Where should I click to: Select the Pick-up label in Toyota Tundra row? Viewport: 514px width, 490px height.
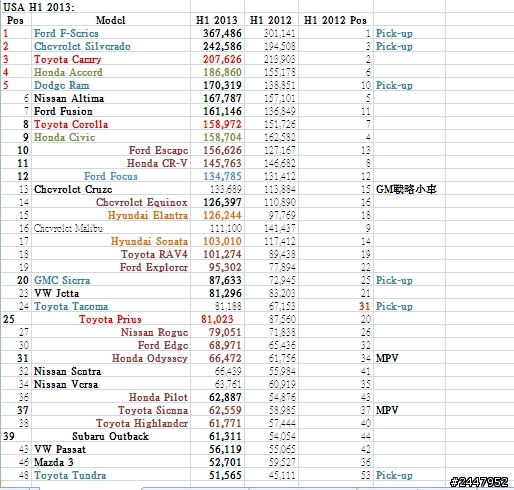click(x=394, y=475)
